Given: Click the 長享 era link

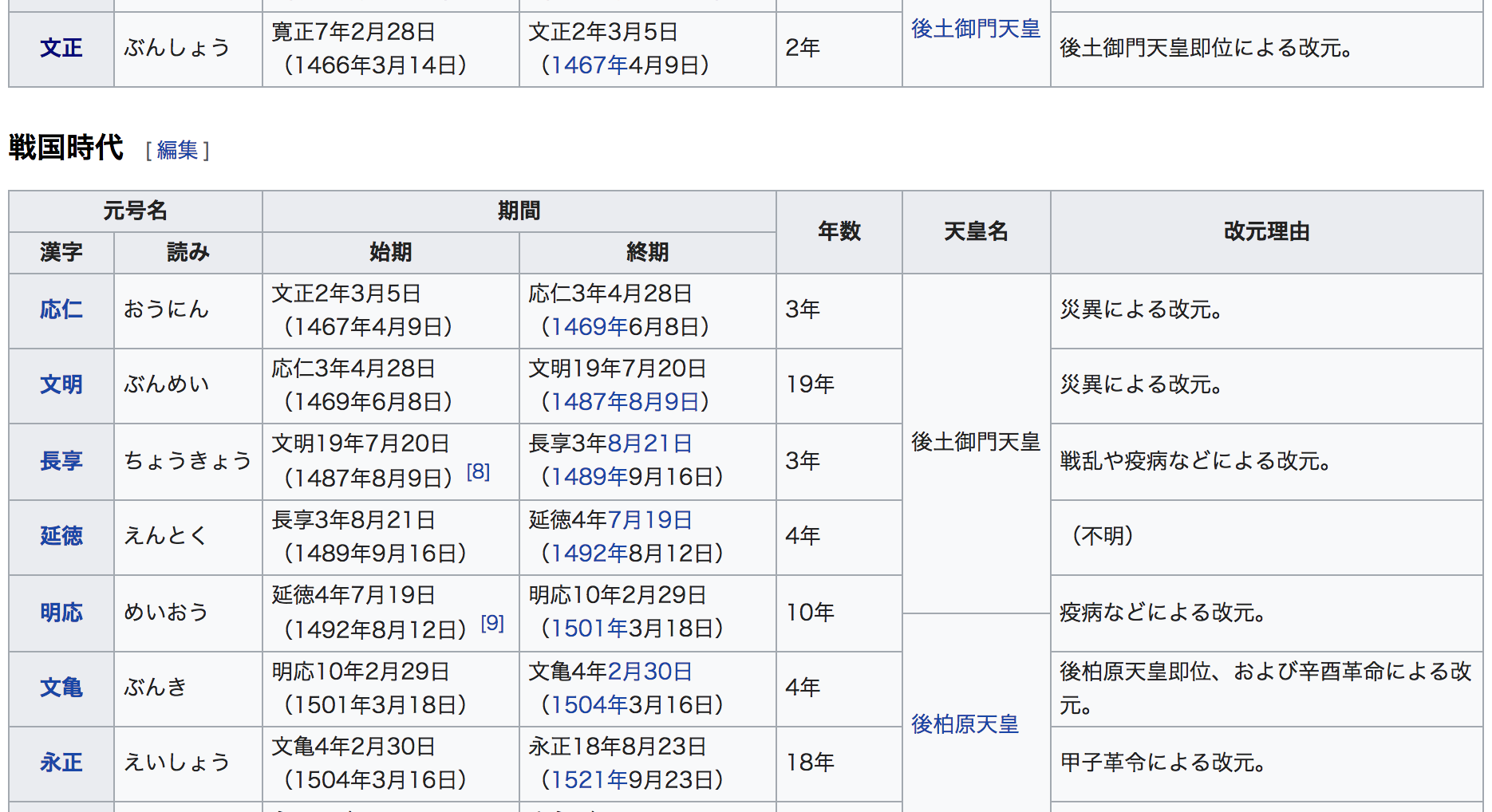Looking at the screenshot, I should [x=61, y=460].
